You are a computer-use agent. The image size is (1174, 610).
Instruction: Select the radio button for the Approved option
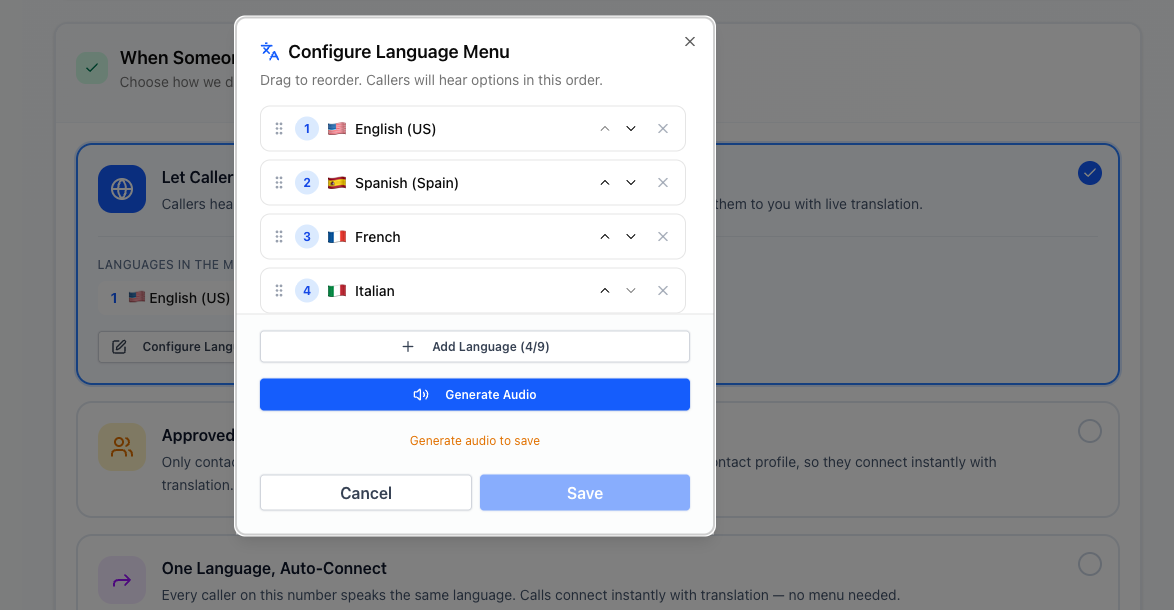point(1090,431)
